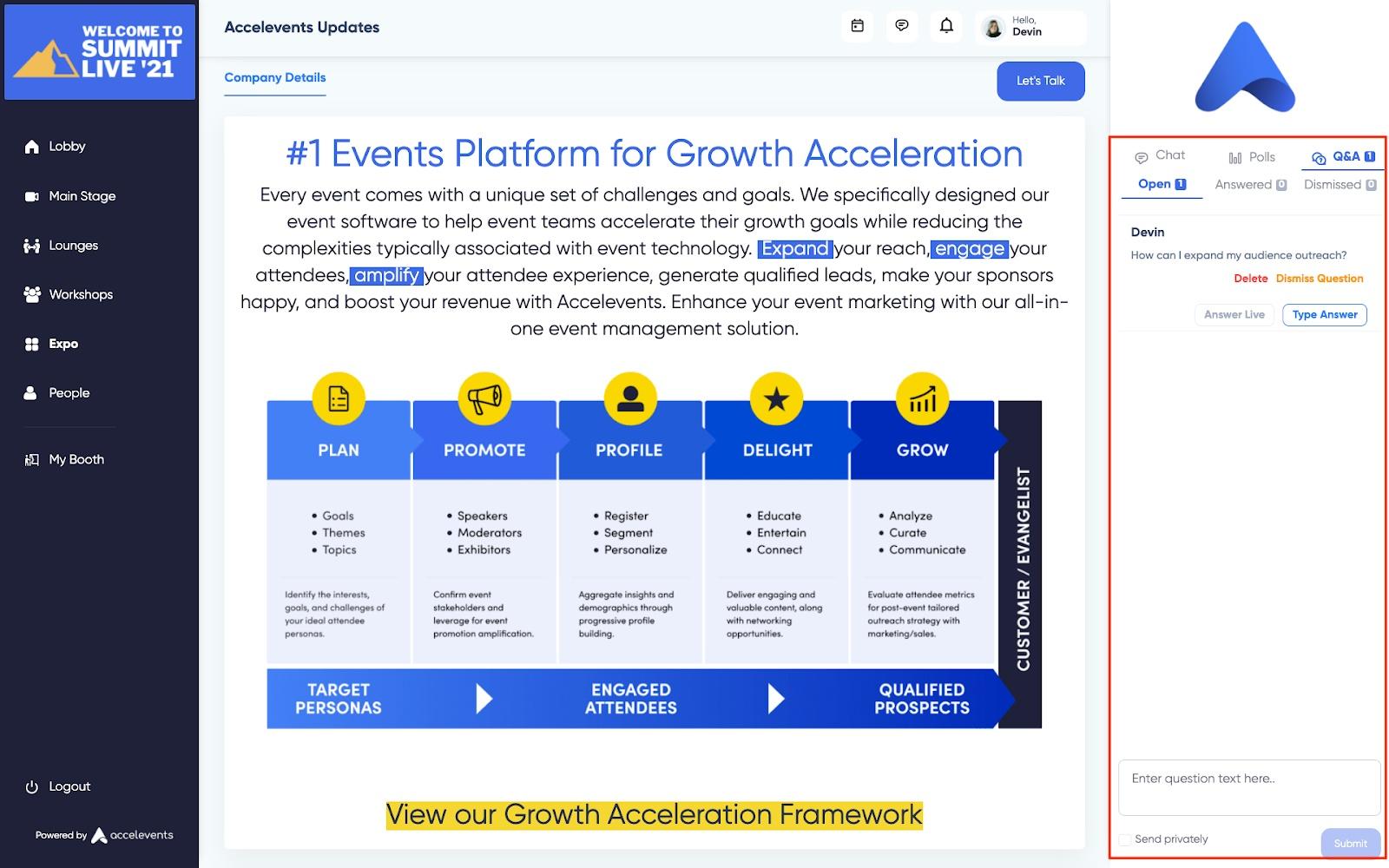Click Answer Live button
The height and width of the screenshot is (868, 1389).
pyautogui.click(x=1234, y=315)
